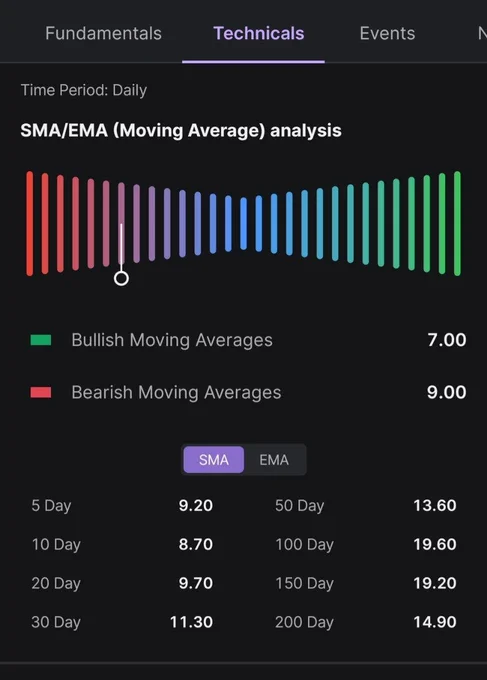The image size is (487, 680).
Task: Click the SMA/EMA analysis heading
Action: 181,131
